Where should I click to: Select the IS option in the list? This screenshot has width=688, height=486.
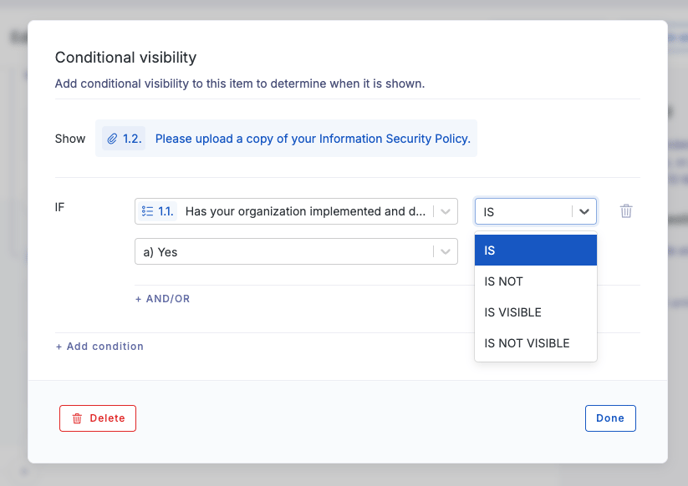pyautogui.click(x=536, y=250)
